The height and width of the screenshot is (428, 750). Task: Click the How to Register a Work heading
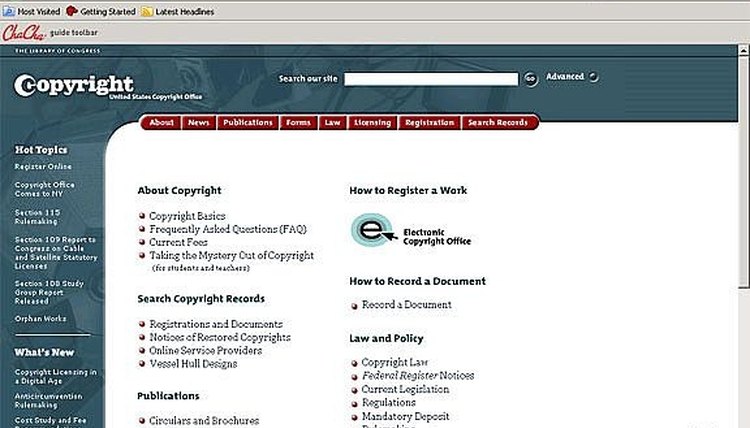coord(408,190)
